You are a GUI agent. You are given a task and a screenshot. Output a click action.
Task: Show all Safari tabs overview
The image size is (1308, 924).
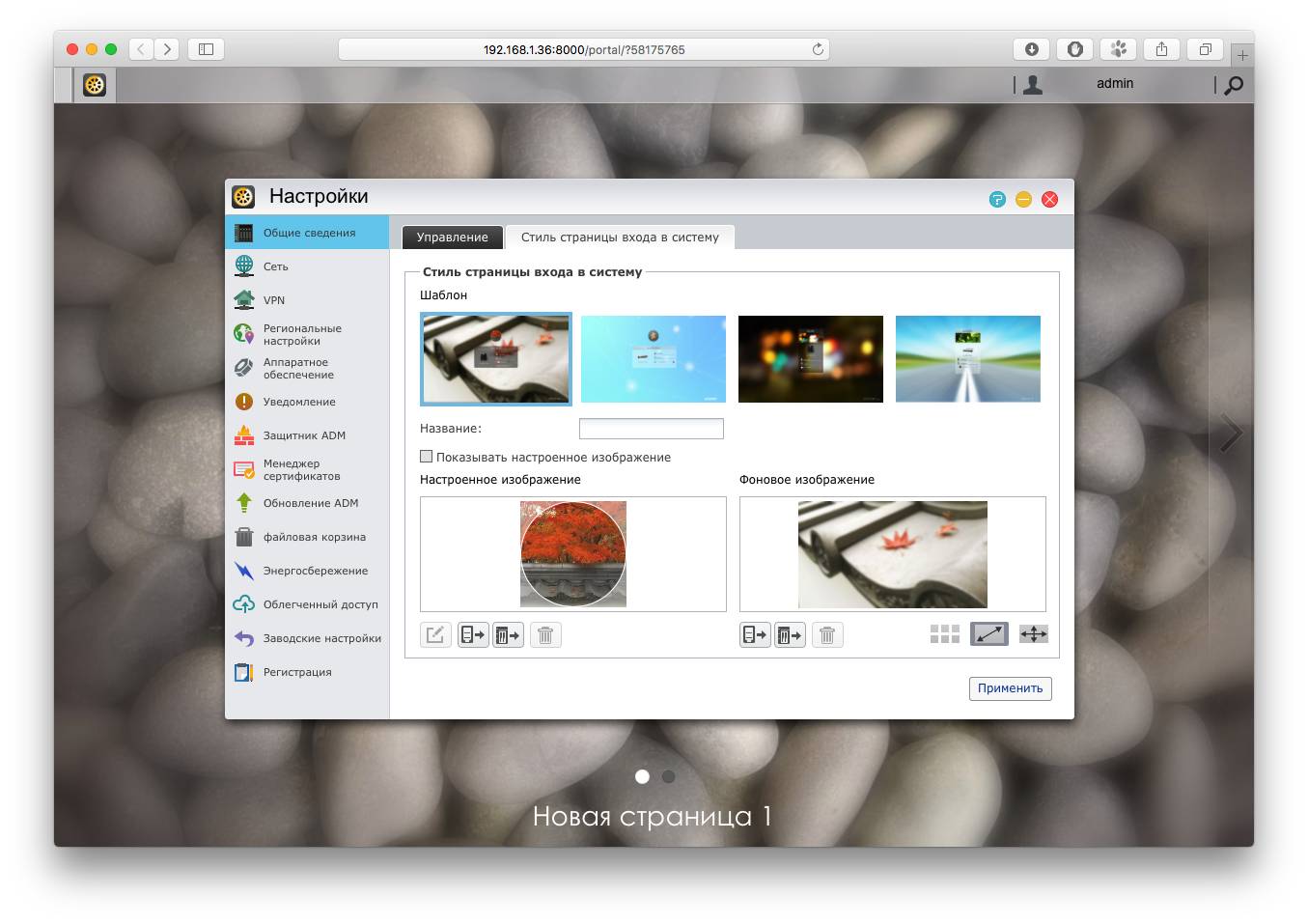(x=1206, y=49)
